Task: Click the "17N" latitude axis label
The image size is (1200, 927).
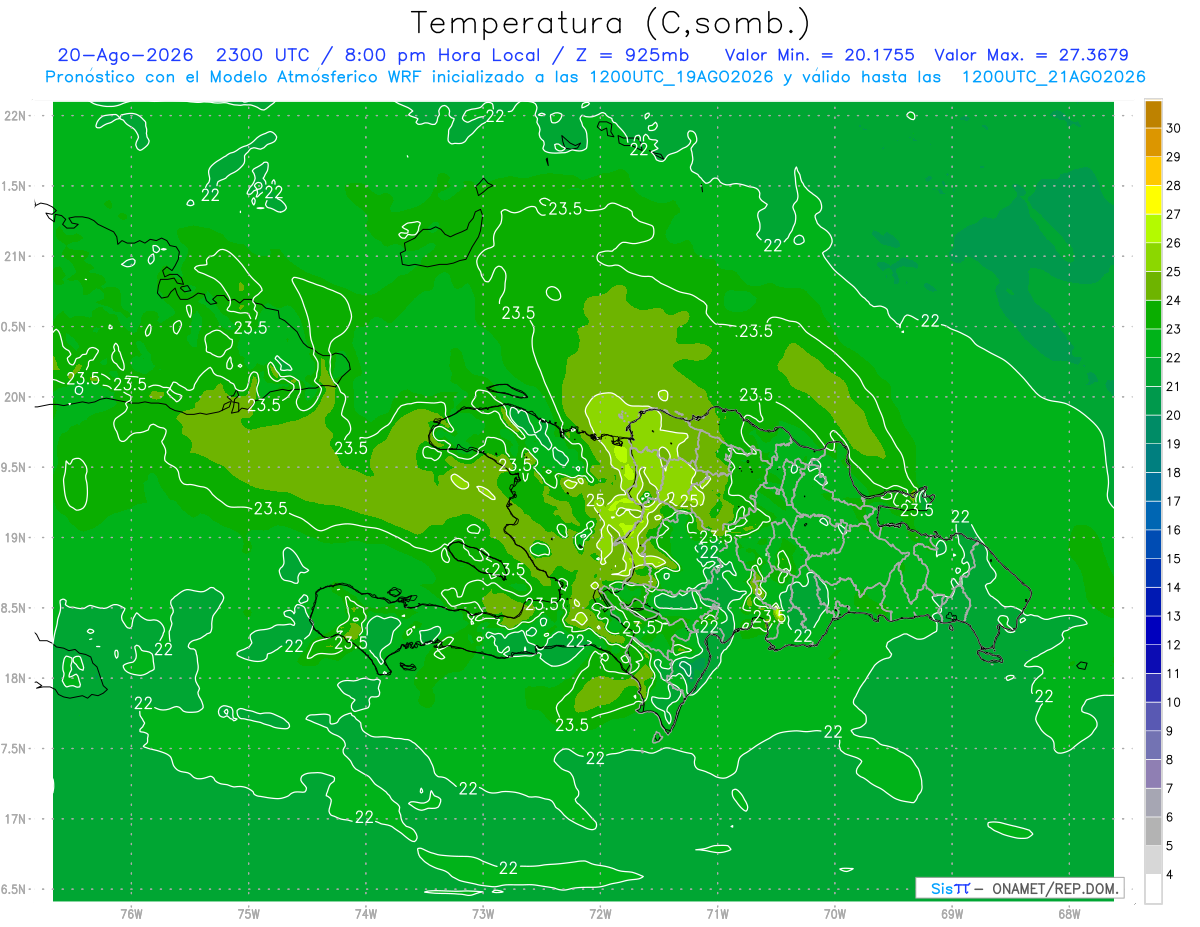Action: tap(17, 819)
